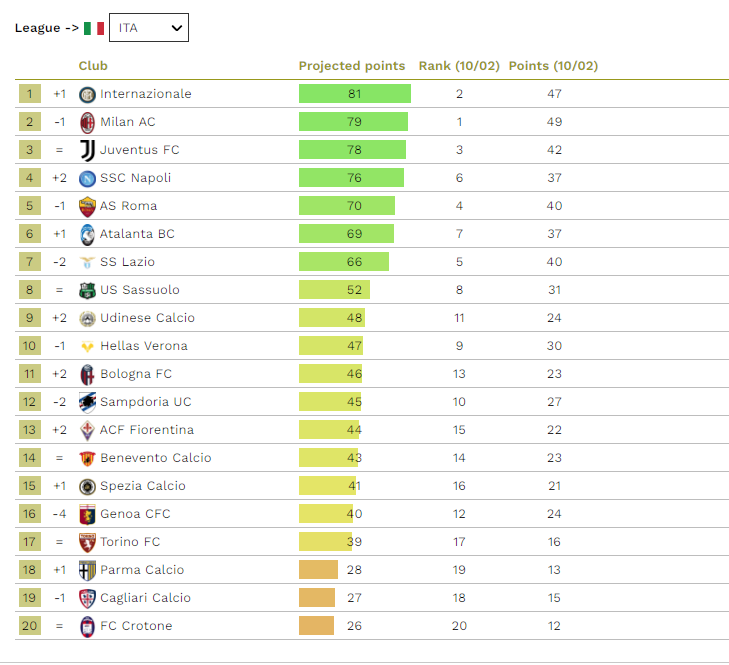This screenshot has width=729, height=665.
Task: Click the Points (10/02) column header
Action: point(553,66)
